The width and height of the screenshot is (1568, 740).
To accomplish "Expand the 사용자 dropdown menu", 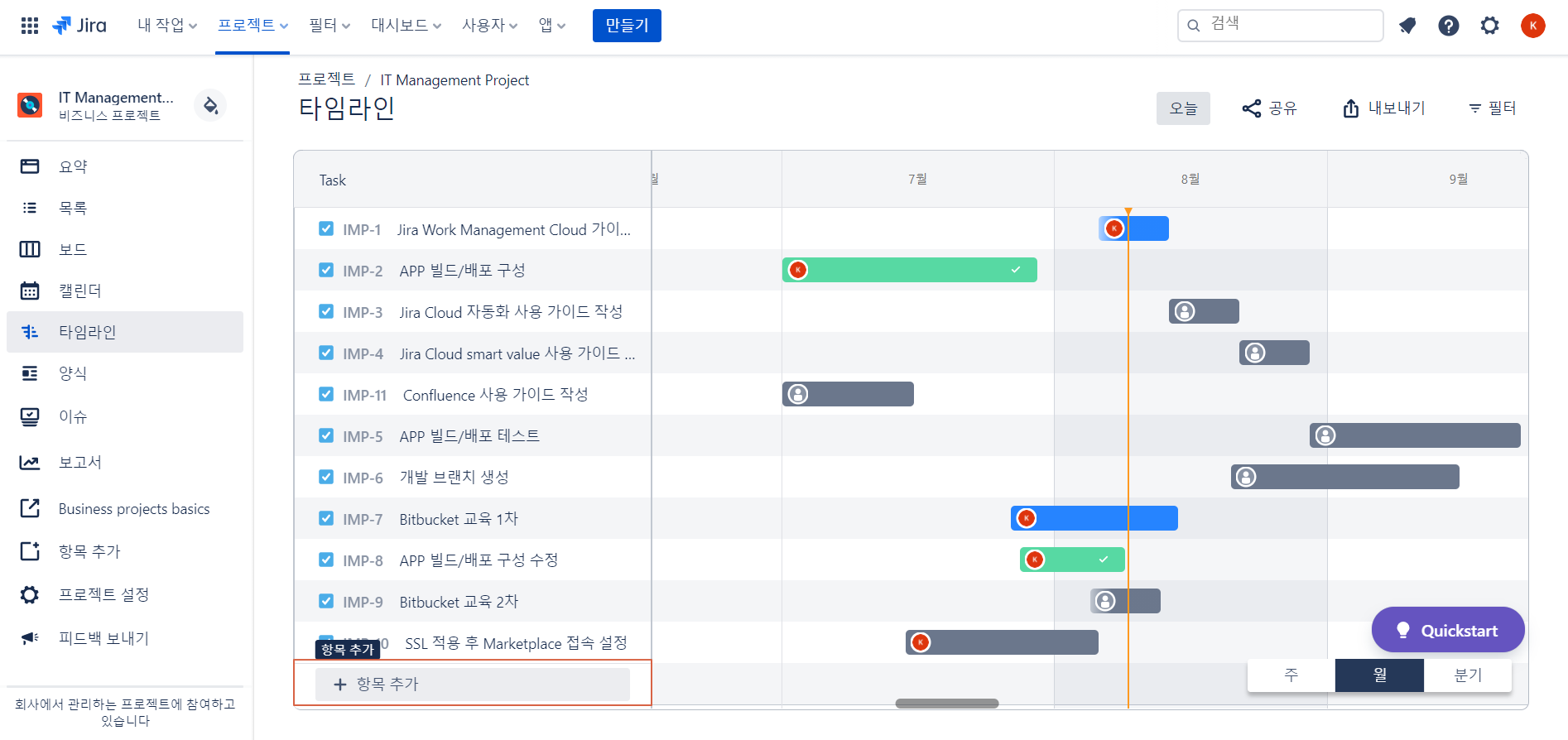I will [489, 26].
